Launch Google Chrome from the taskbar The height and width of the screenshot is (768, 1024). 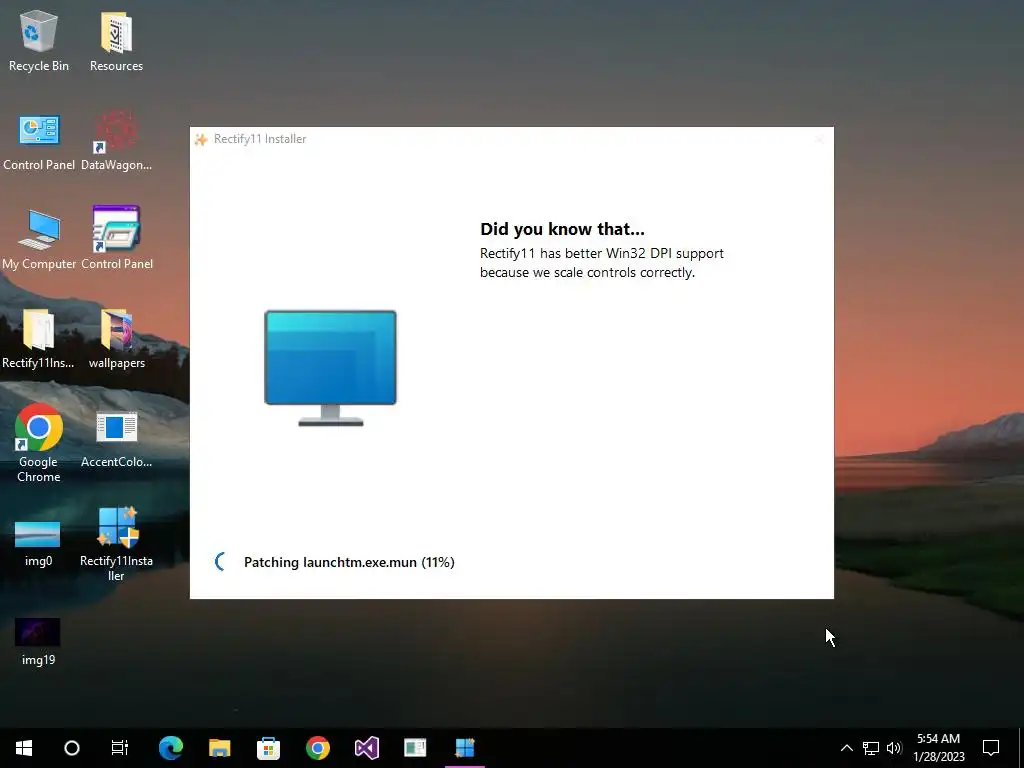317,748
